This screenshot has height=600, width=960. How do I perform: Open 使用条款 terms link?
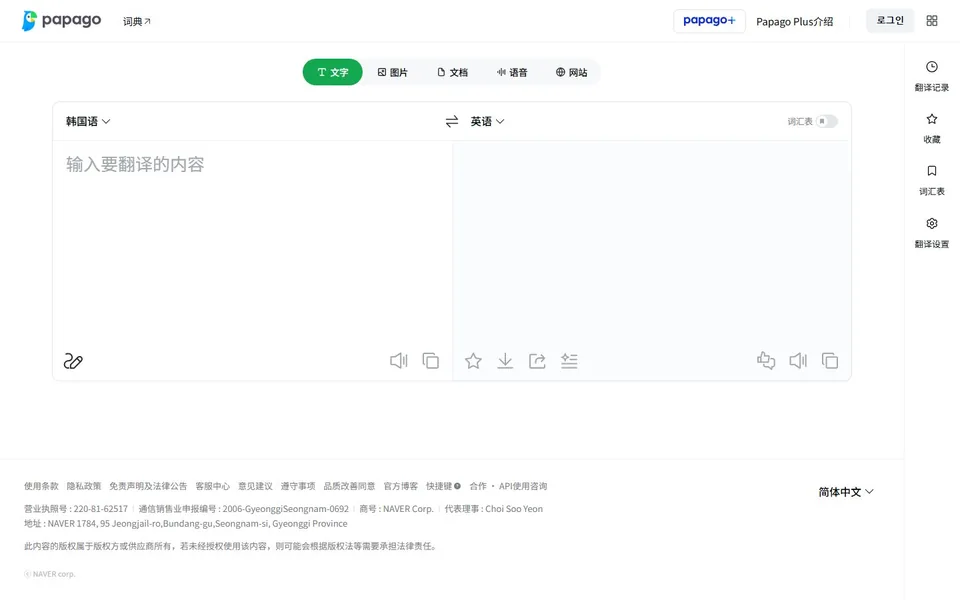tap(41, 486)
